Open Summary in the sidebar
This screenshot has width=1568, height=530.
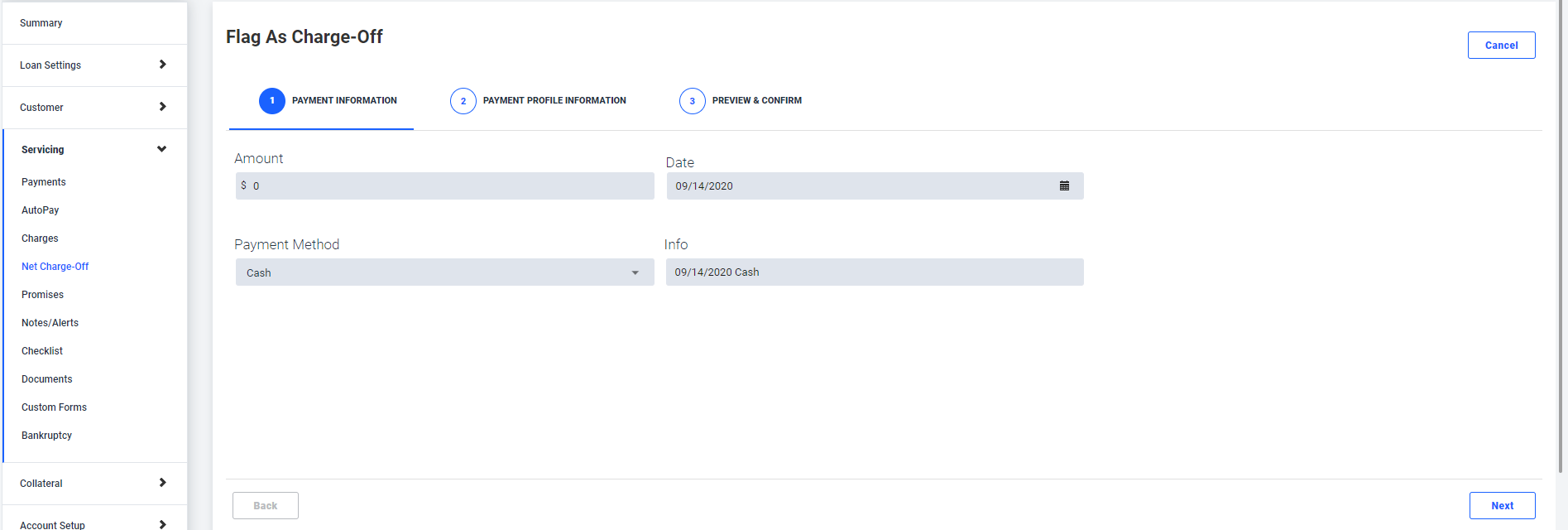(x=95, y=23)
